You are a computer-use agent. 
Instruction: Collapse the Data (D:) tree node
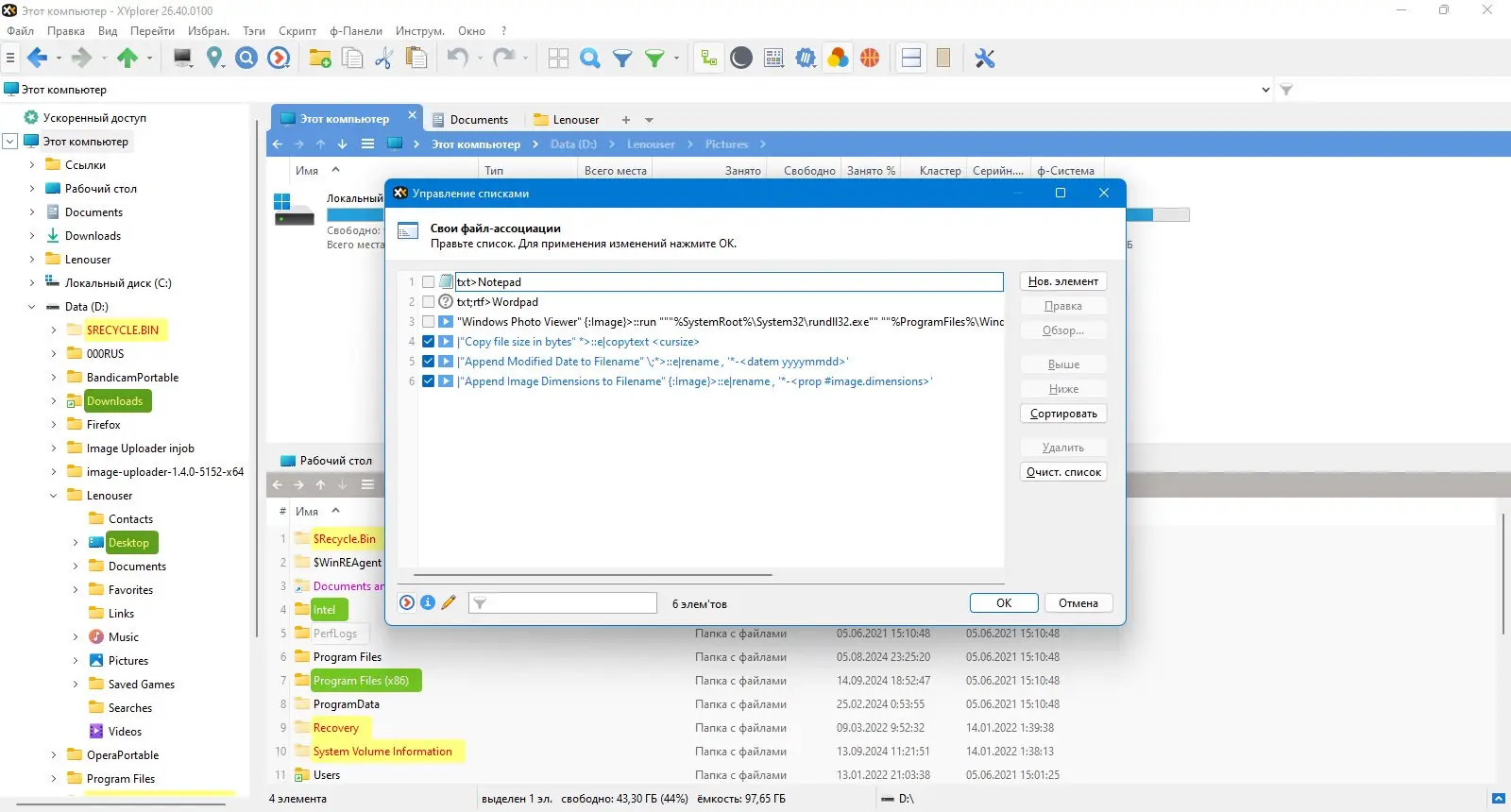pos(31,307)
